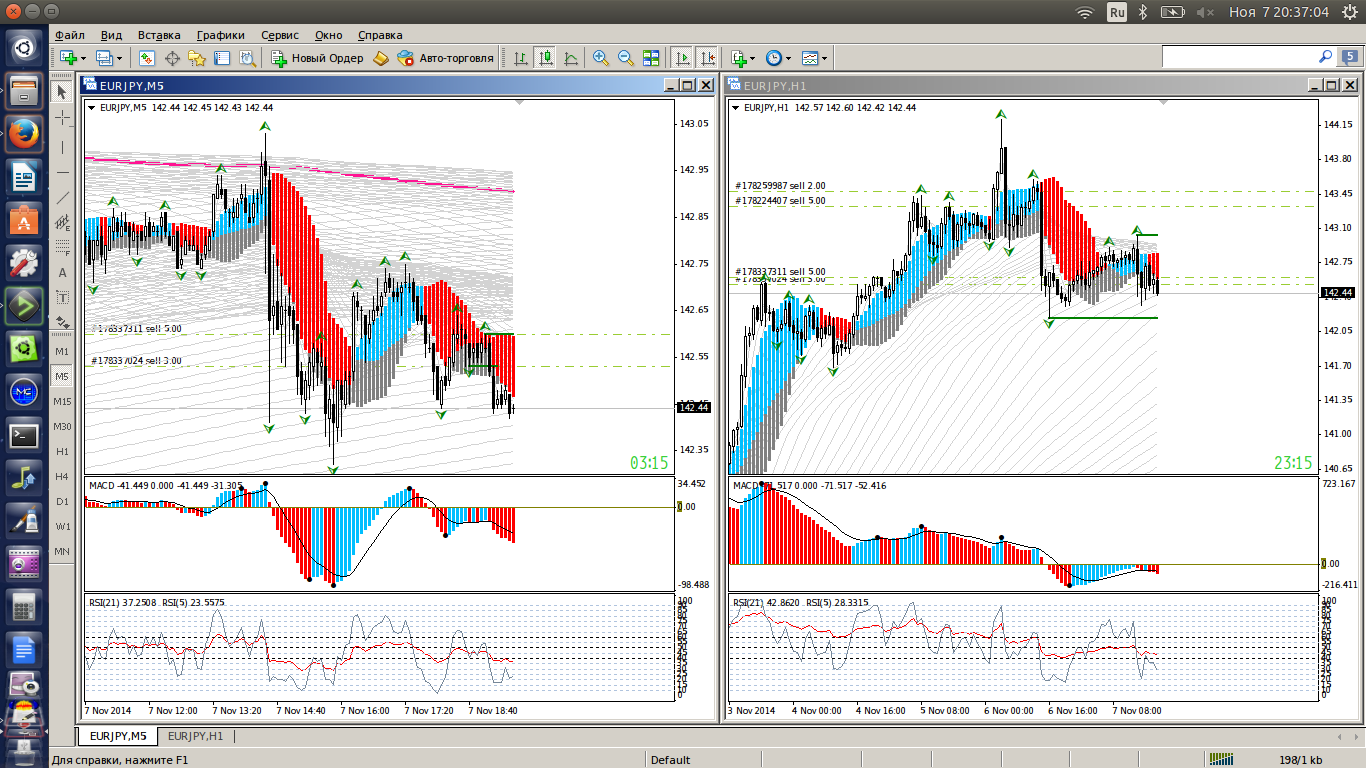Viewport: 1366px width, 768px height.
Task: Click the 198/1 kb connection status
Action: click(1300, 760)
